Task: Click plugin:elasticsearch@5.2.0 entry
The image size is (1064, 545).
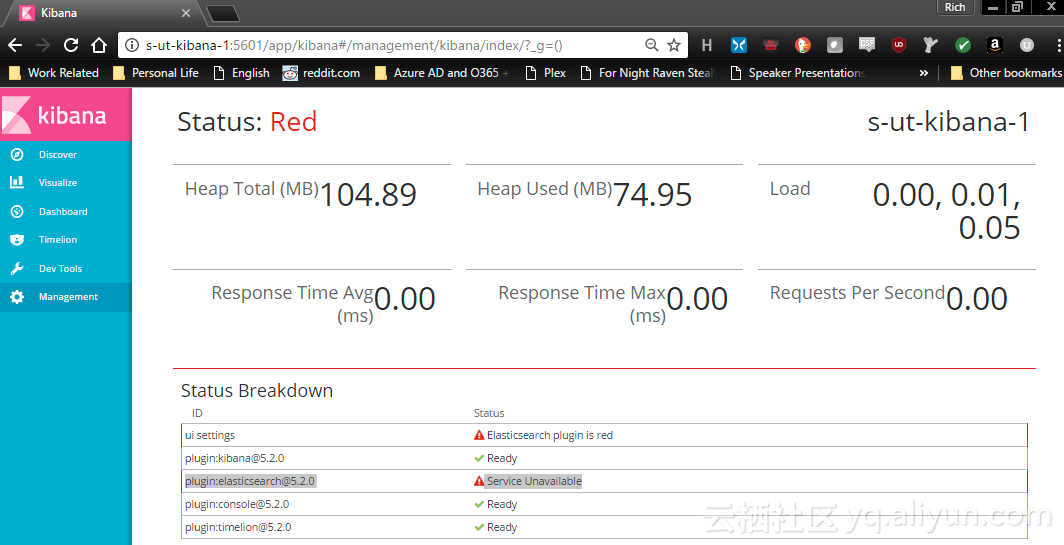Action: (x=250, y=481)
